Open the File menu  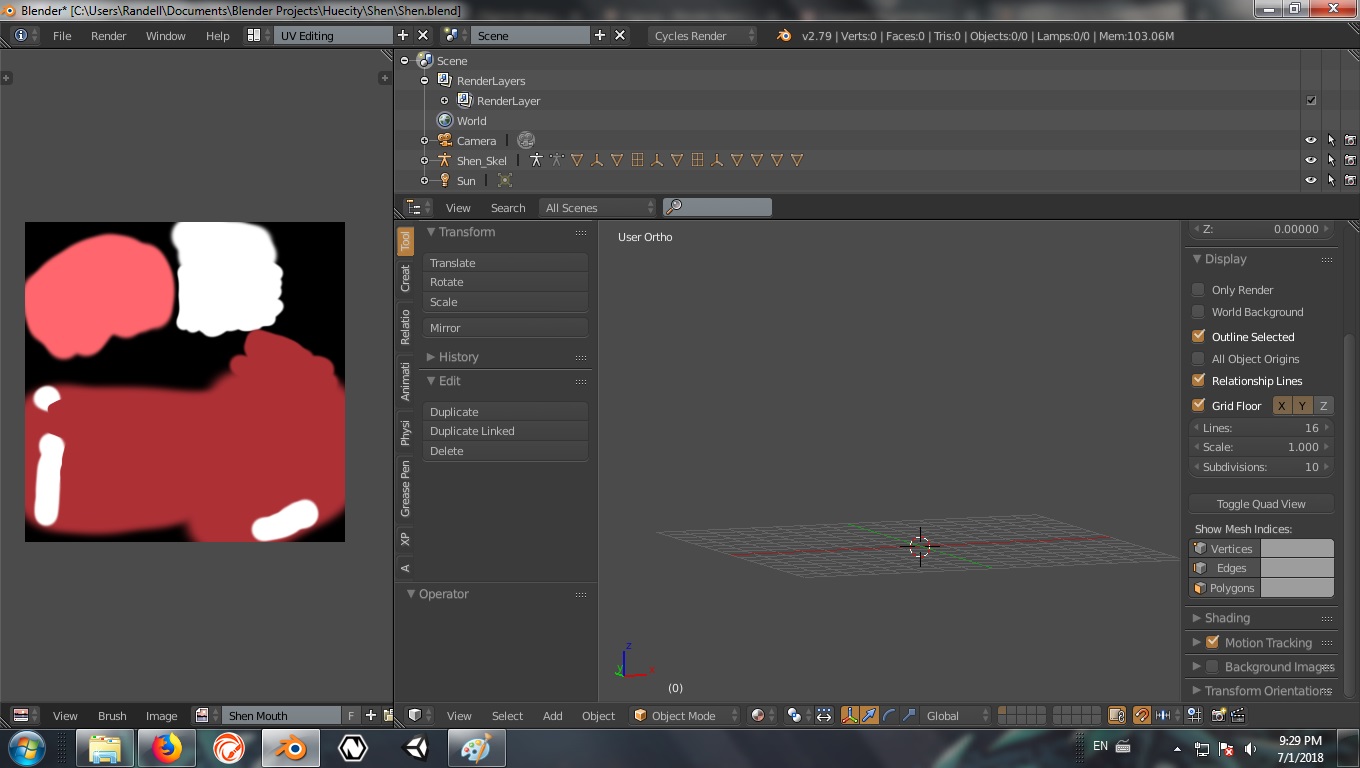point(62,35)
